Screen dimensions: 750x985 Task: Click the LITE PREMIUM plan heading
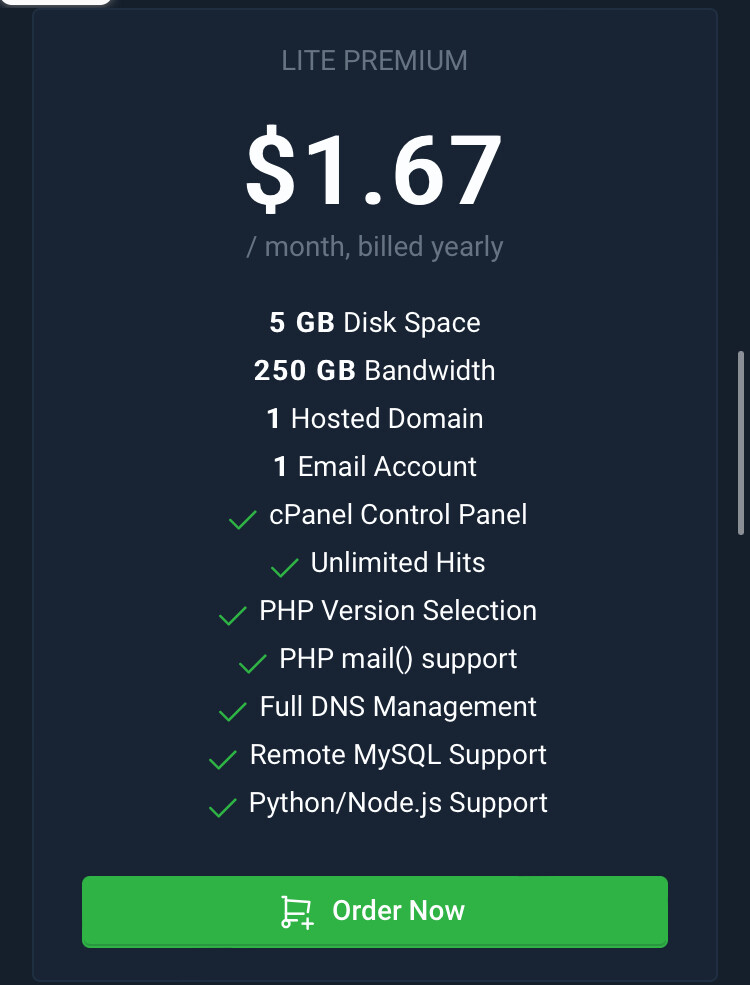[x=375, y=60]
